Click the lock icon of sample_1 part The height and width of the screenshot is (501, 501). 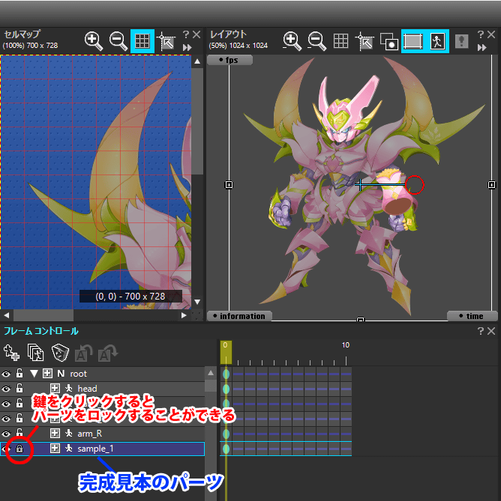(20, 448)
